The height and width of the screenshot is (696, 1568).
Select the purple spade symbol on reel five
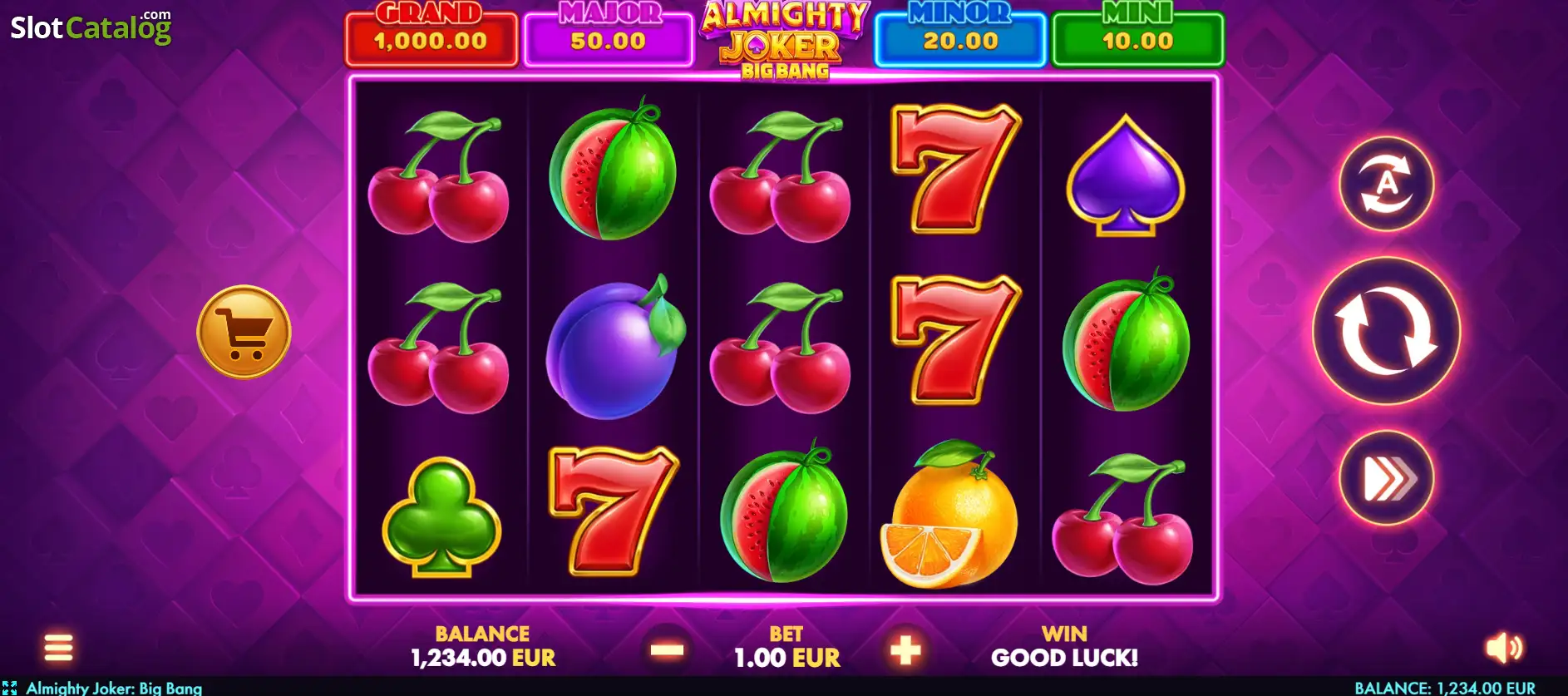click(1126, 175)
